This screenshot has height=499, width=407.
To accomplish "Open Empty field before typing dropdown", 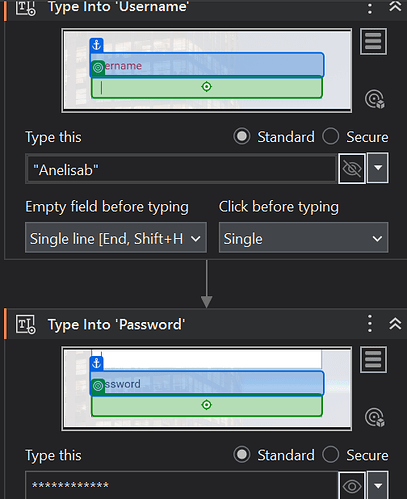I will (x=116, y=238).
